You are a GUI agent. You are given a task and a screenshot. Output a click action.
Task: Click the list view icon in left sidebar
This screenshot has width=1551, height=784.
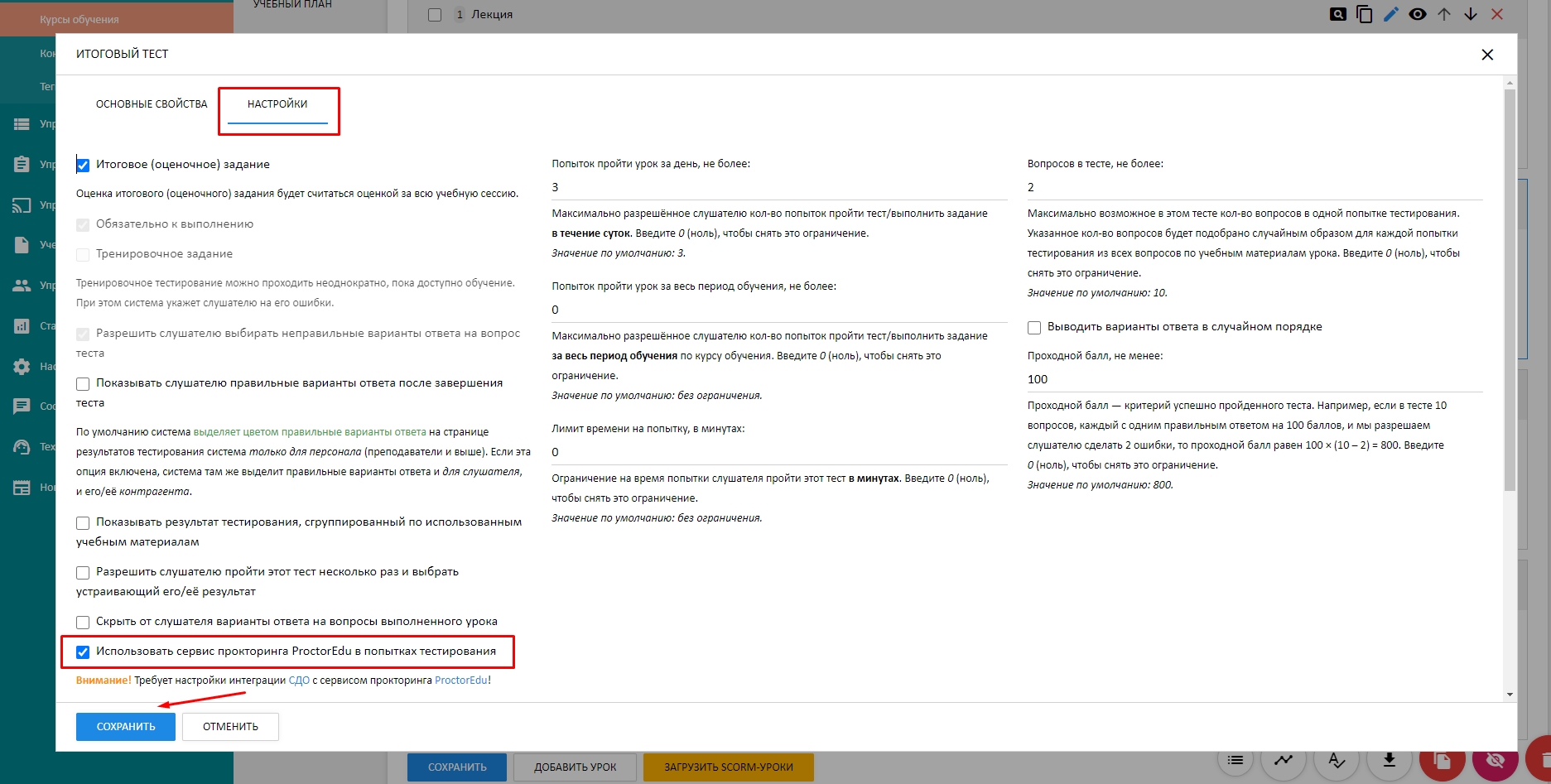[22, 124]
